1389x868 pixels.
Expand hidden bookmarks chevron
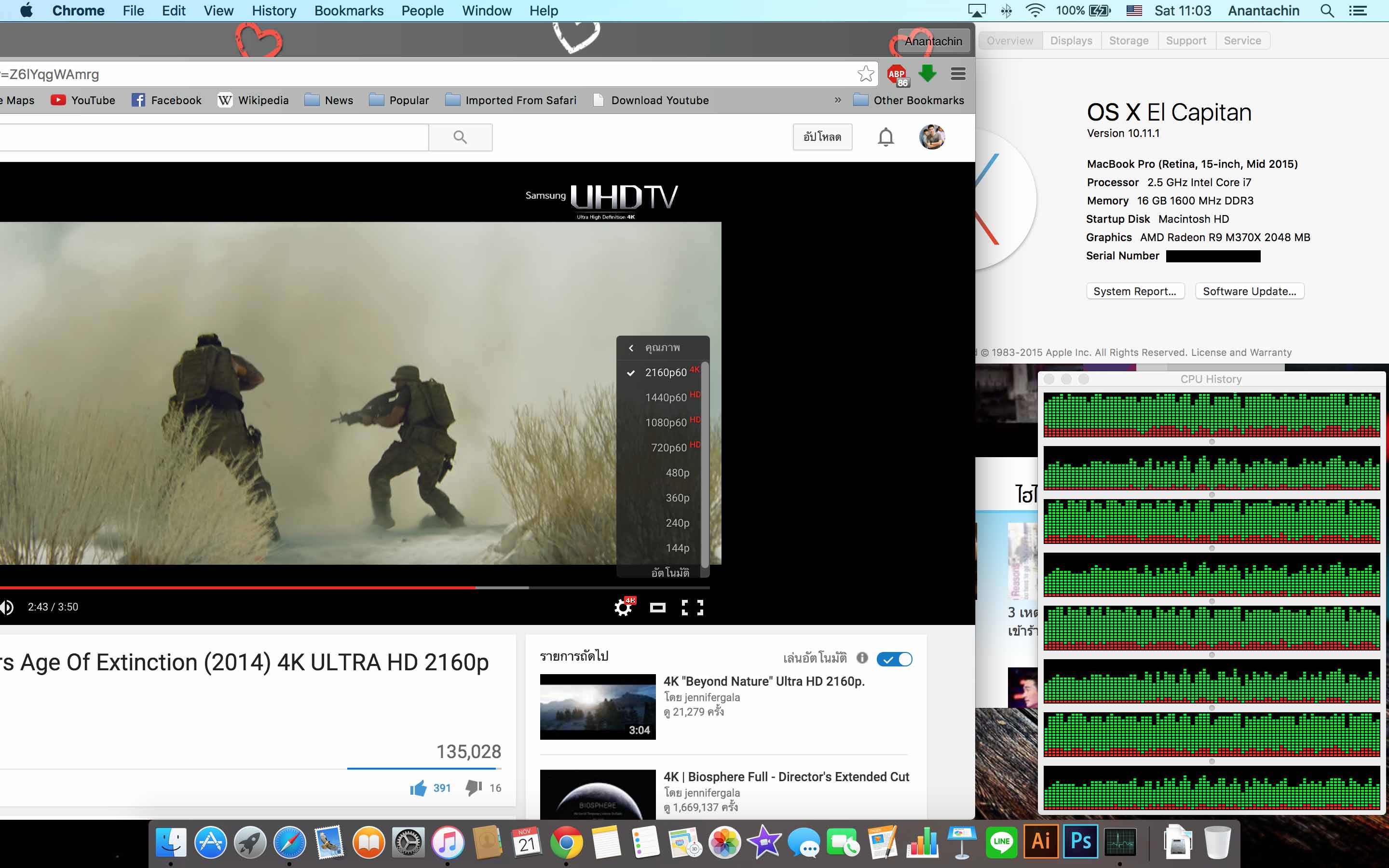pyautogui.click(x=837, y=100)
